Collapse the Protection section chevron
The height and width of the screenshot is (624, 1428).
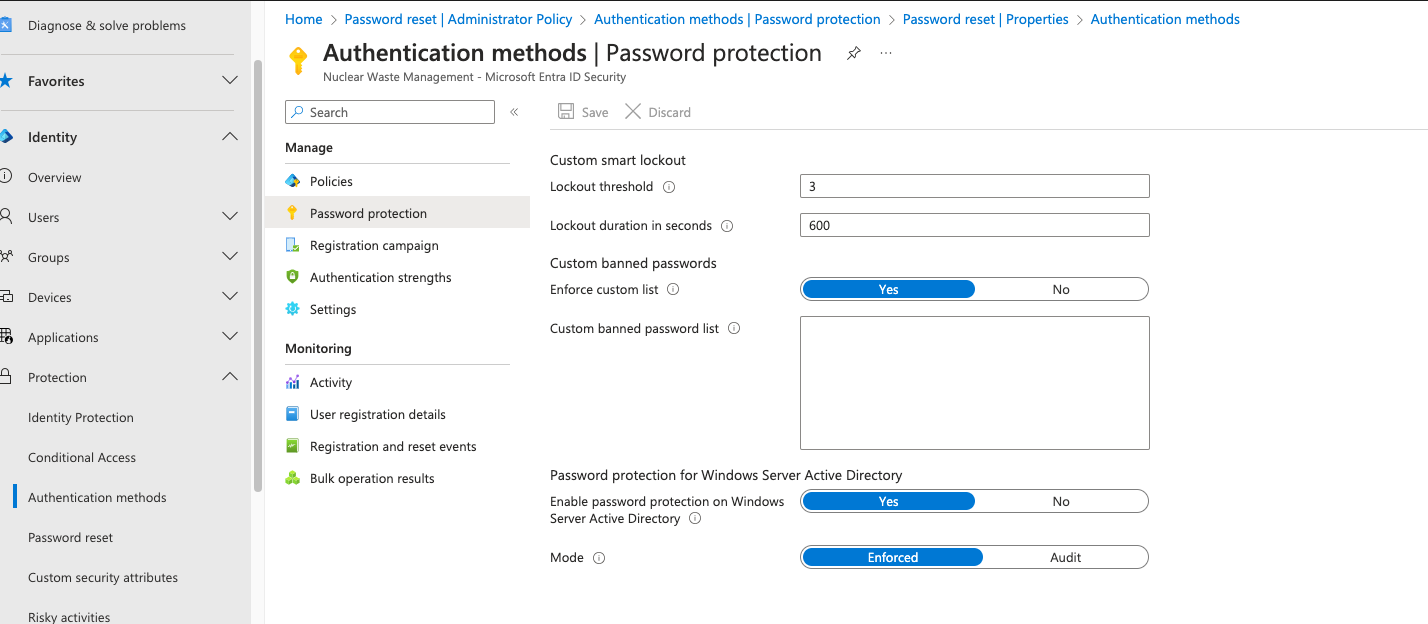click(229, 377)
